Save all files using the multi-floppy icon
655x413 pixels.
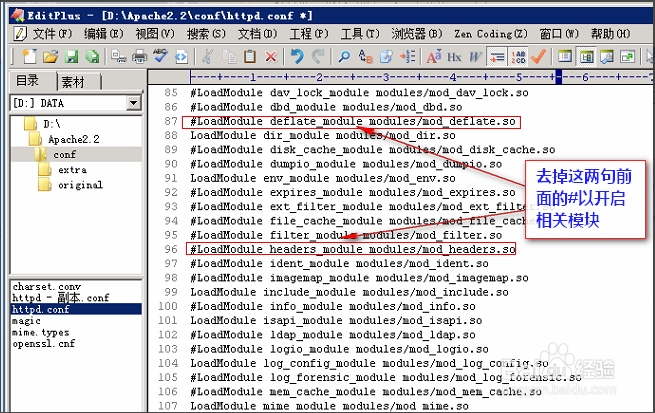tap(92, 56)
